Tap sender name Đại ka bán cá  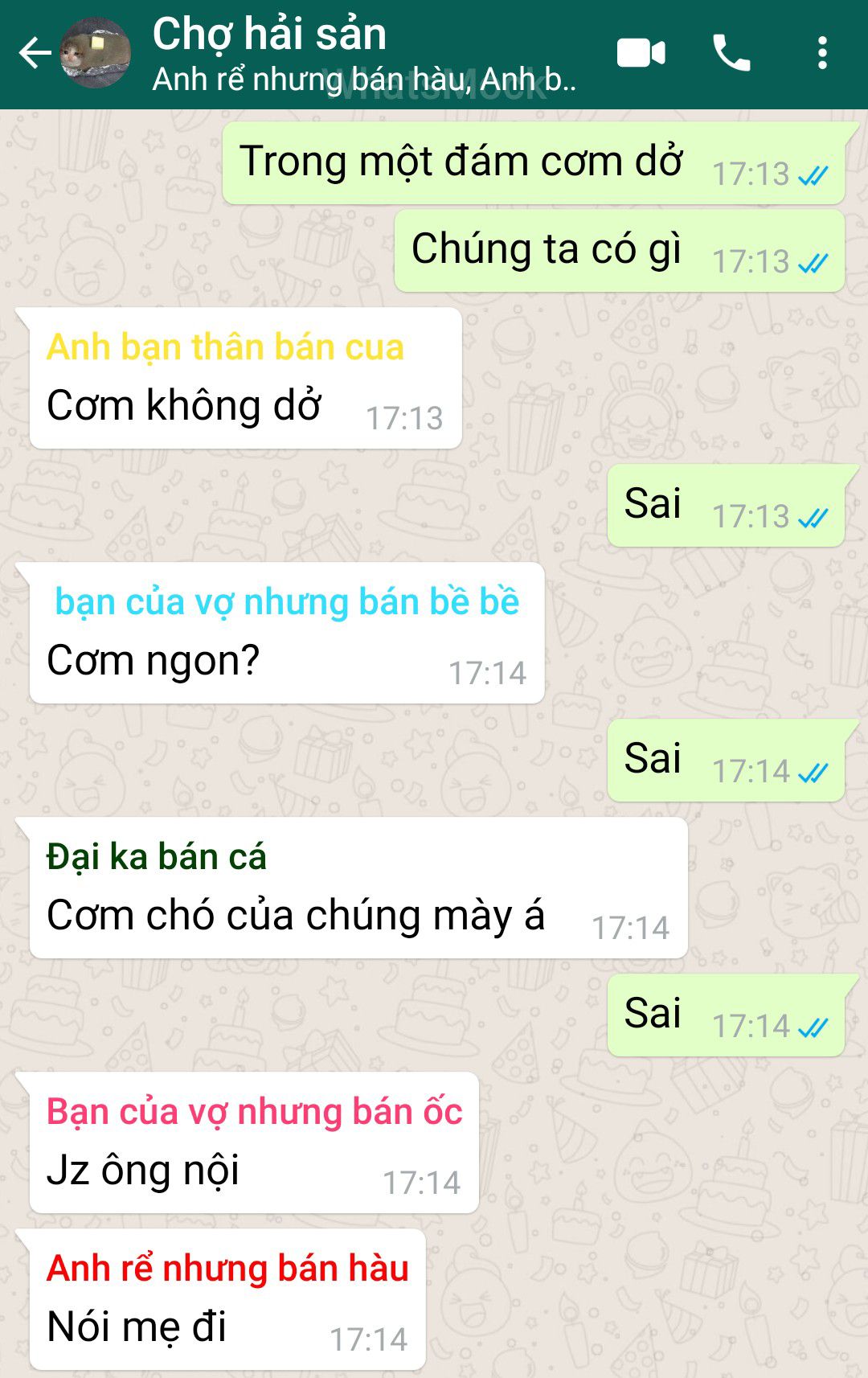(156, 857)
